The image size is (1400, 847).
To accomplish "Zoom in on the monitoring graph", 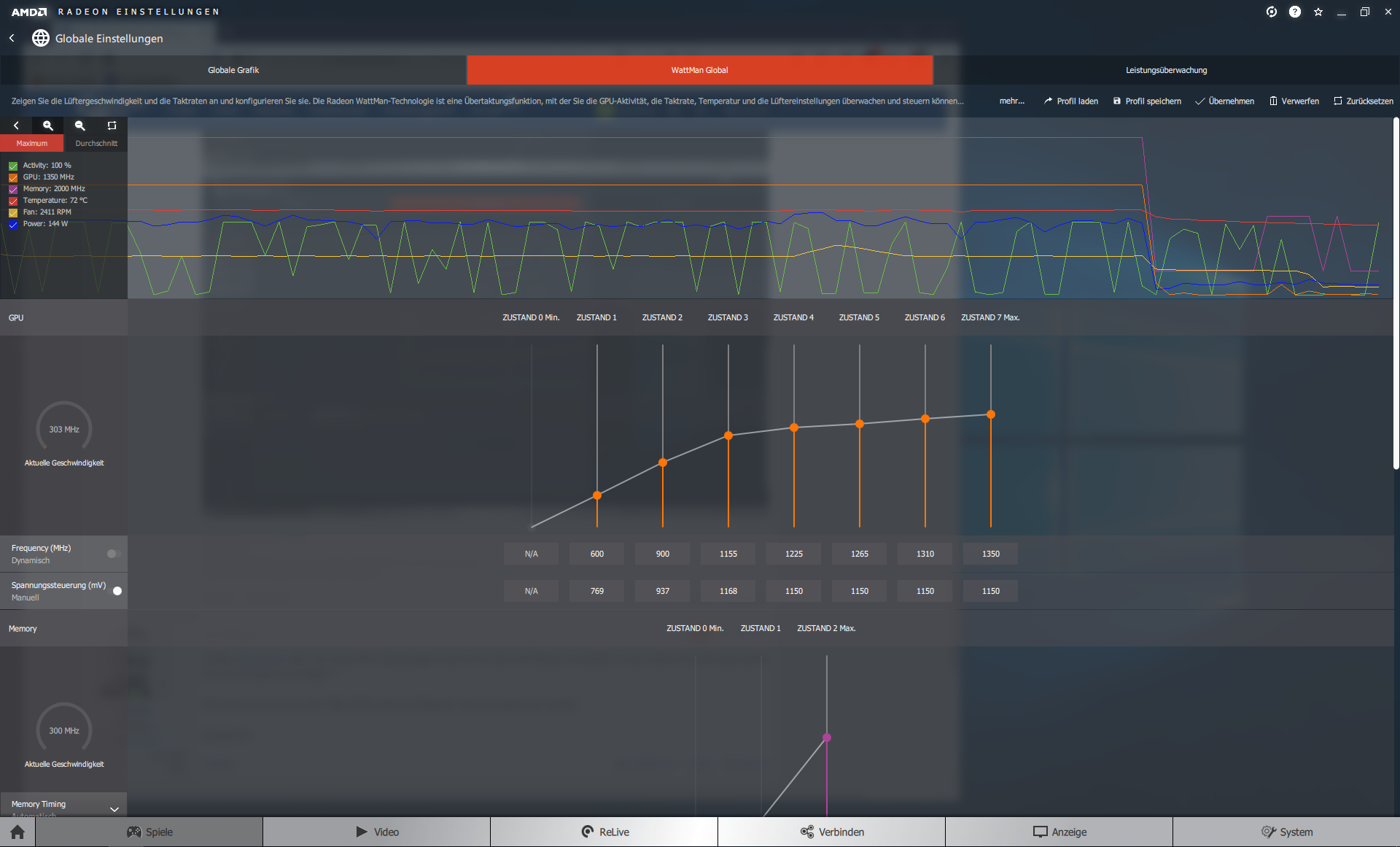I will [48, 125].
